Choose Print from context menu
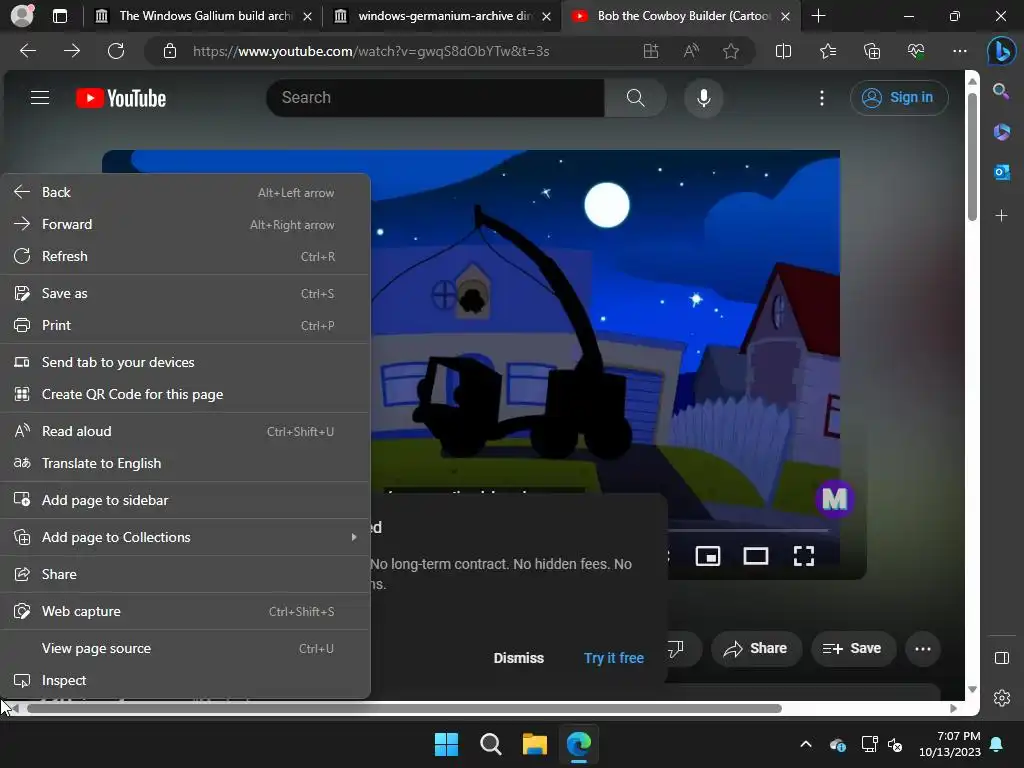Screen dimensions: 1024x768 [x=185, y=325]
